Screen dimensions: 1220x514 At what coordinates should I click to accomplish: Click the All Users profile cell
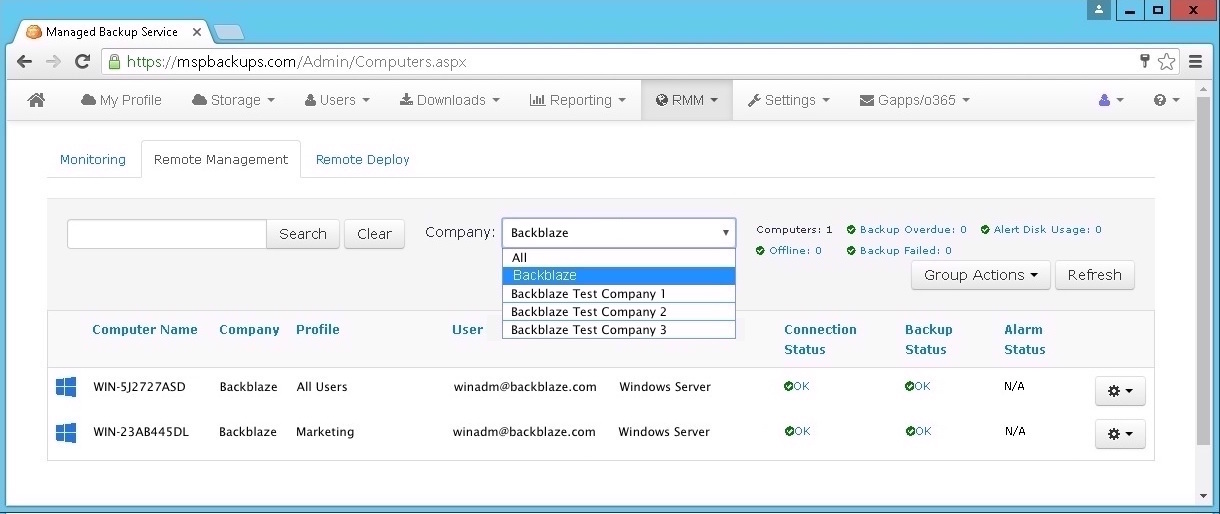point(322,387)
